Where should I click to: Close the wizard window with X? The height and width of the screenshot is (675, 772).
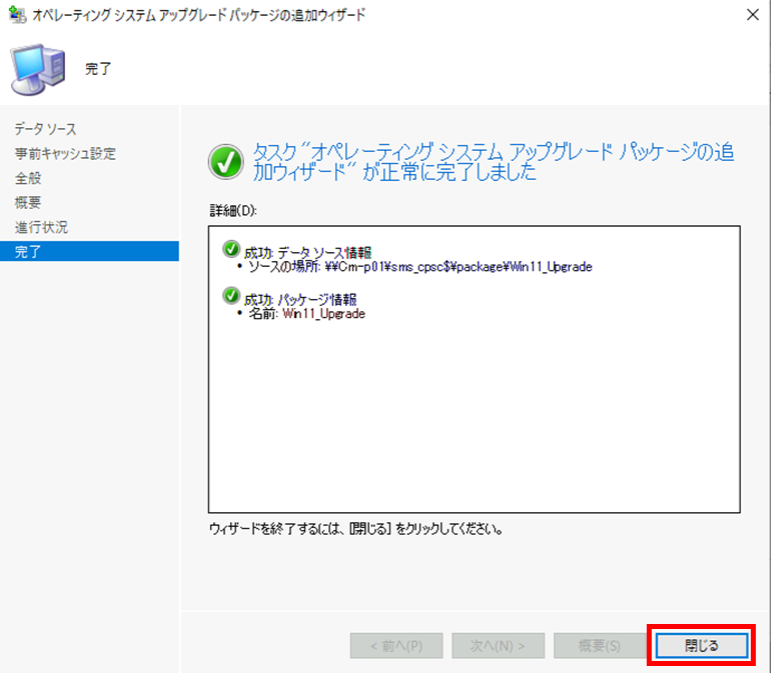(752, 15)
